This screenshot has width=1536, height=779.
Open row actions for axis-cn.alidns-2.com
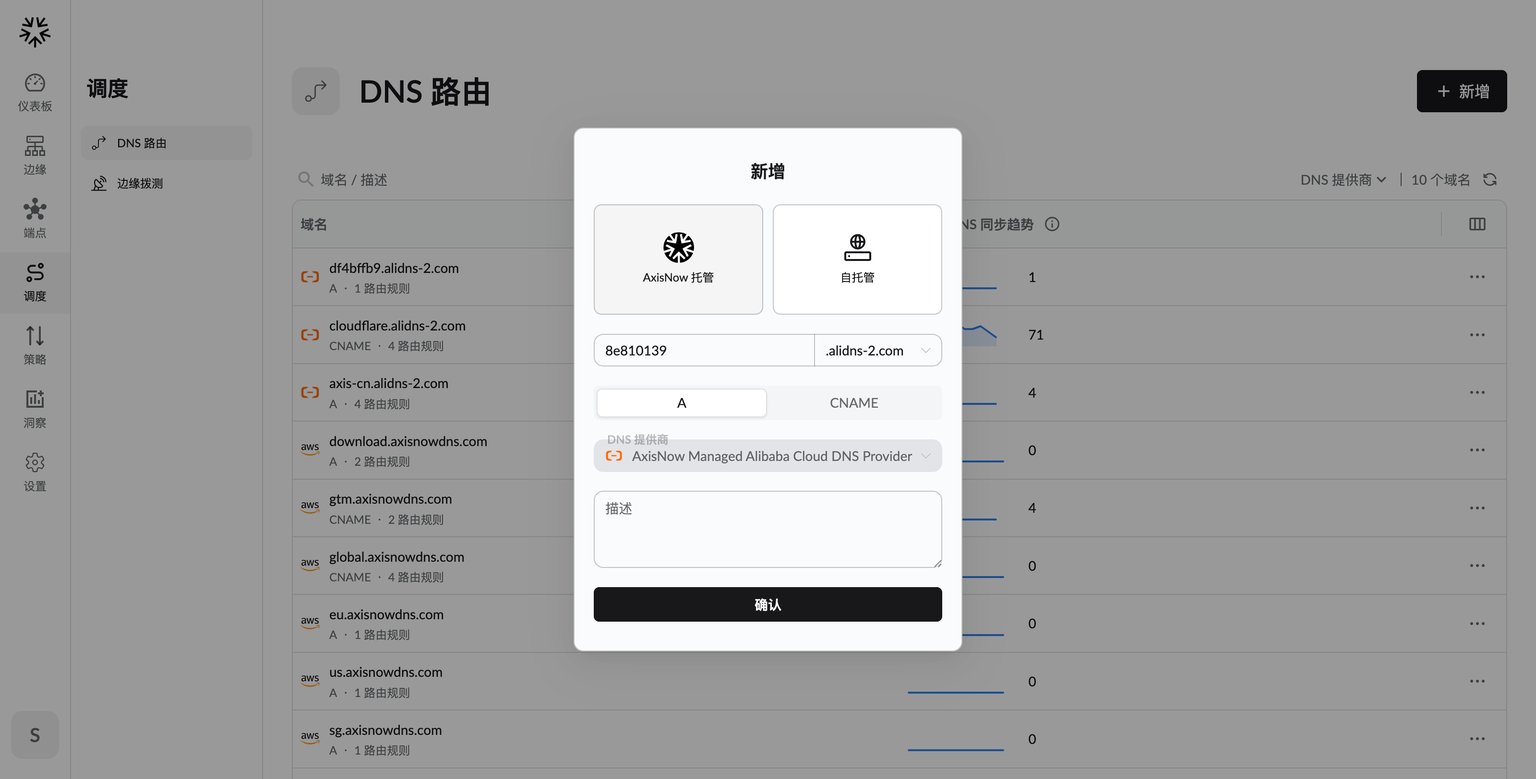click(x=1477, y=393)
